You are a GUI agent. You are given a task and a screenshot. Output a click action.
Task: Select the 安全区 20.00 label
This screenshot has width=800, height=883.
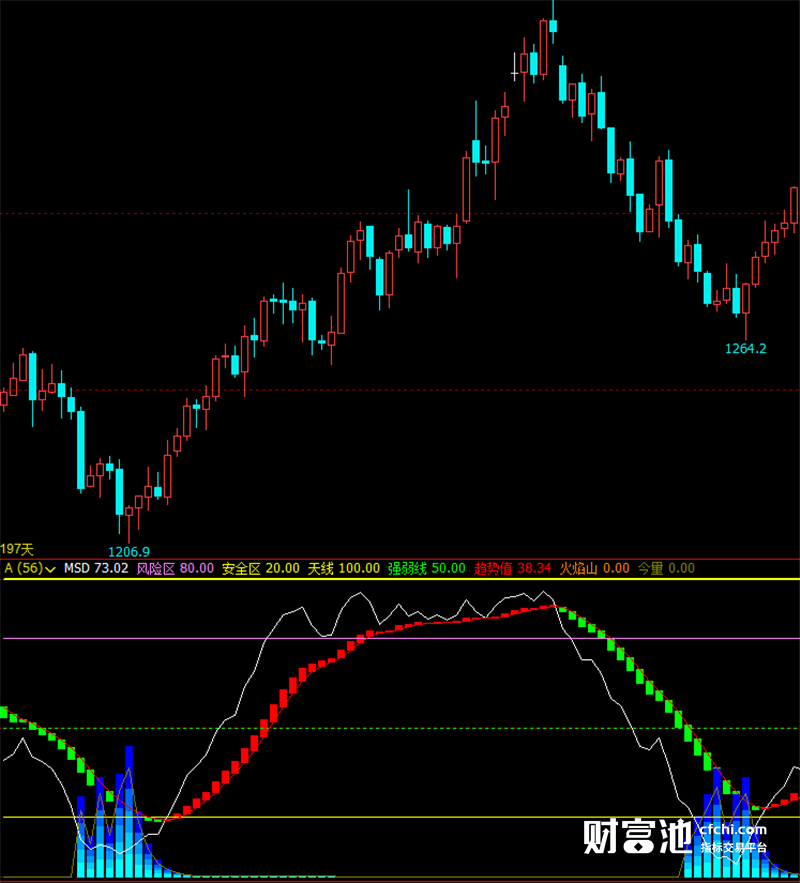pyautogui.click(x=261, y=568)
